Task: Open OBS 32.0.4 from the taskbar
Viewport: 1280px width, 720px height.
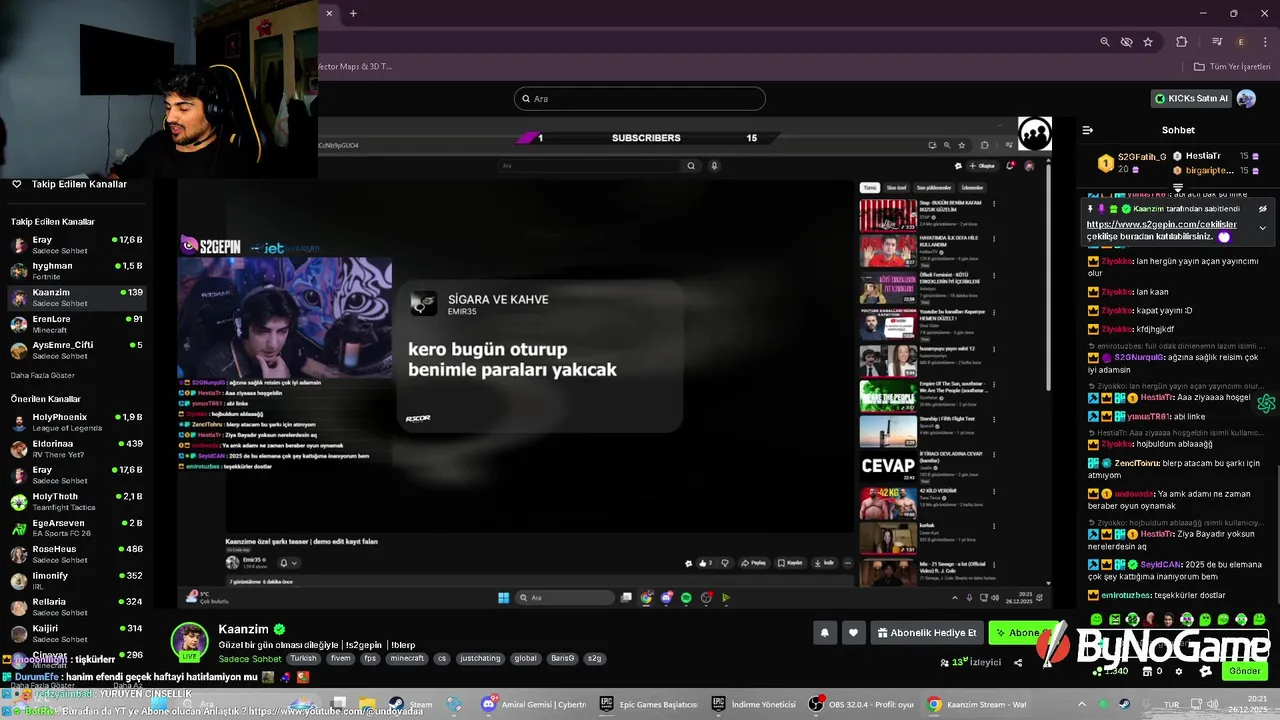Action: 860,704
